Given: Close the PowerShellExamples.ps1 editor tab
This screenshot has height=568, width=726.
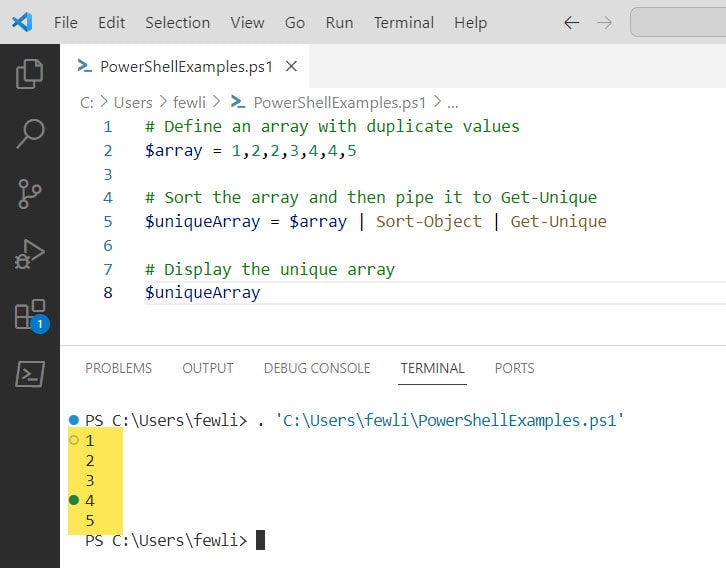Looking at the screenshot, I should [x=291, y=66].
